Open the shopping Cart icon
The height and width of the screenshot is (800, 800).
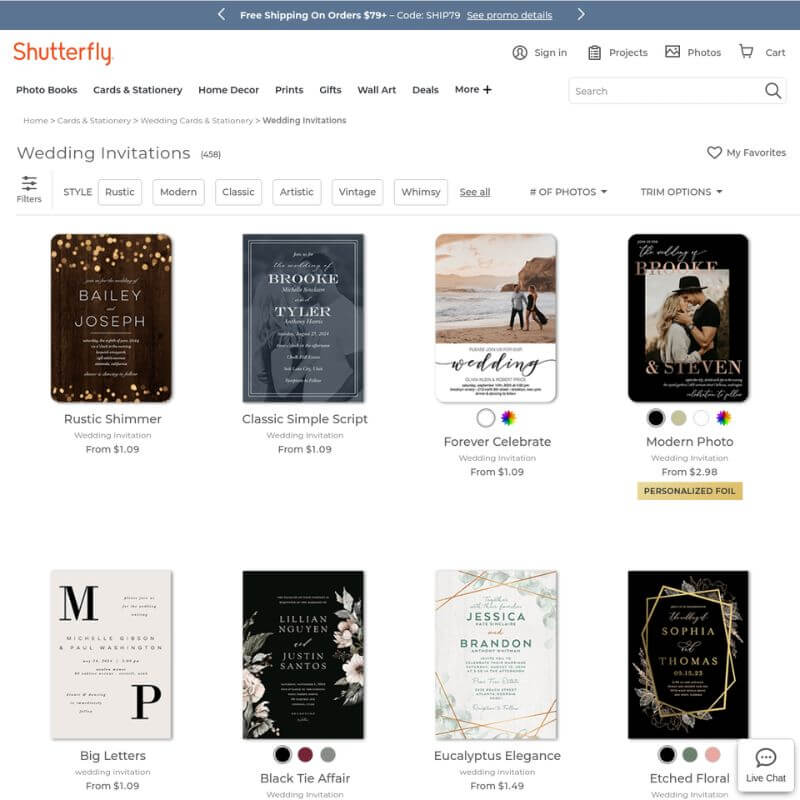[746, 51]
